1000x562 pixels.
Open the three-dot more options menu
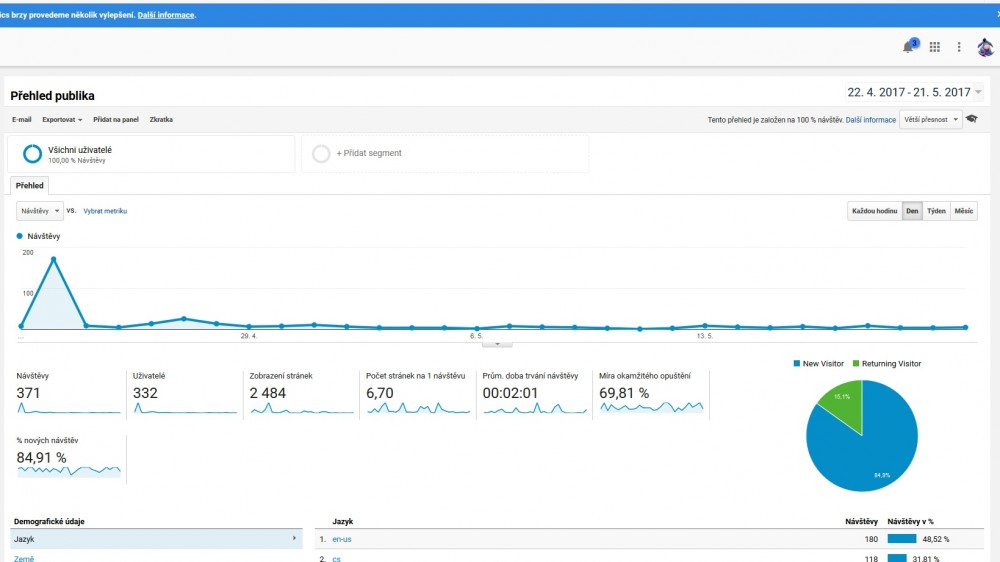click(x=959, y=47)
